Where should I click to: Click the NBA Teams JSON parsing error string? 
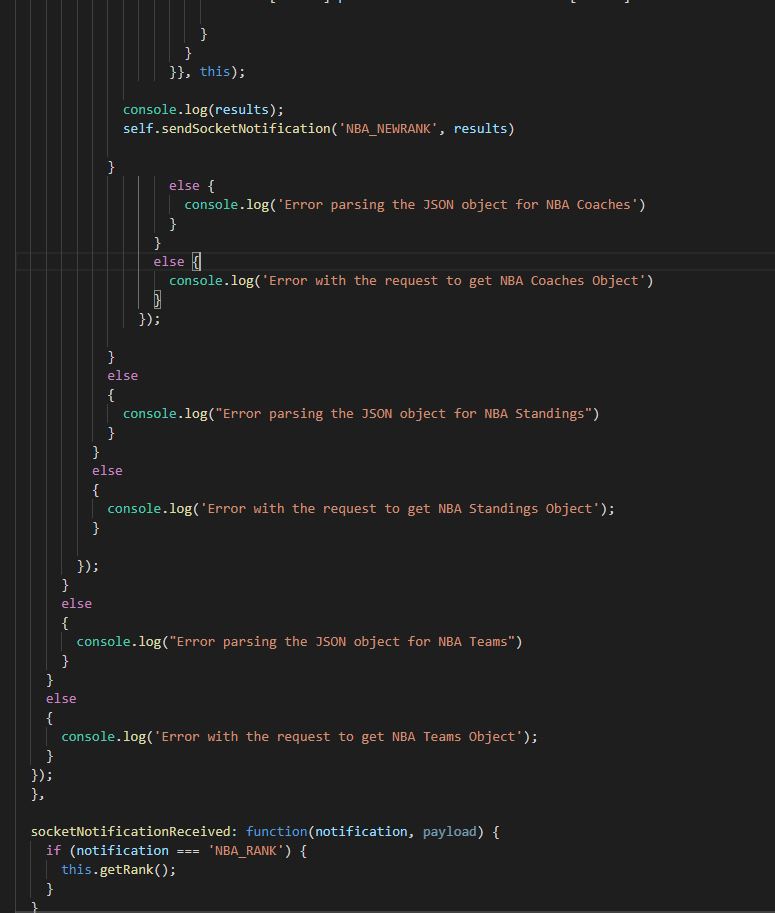point(345,642)
